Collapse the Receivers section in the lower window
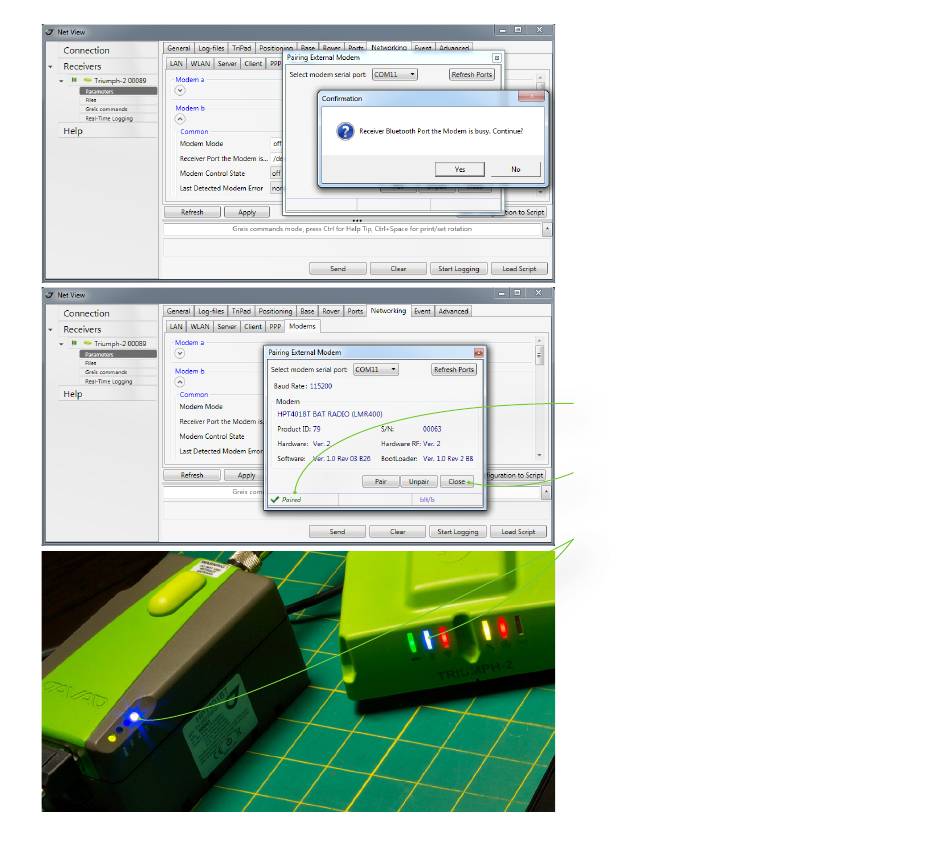Image resolution: width=950 pixels, height=844 pixels. click(x=50, y=330)
